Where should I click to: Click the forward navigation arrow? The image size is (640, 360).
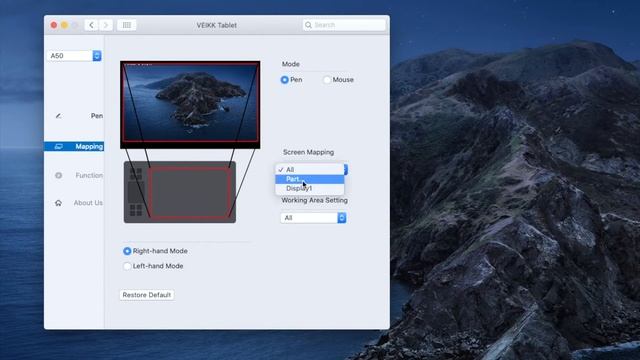tap(106, 25)
